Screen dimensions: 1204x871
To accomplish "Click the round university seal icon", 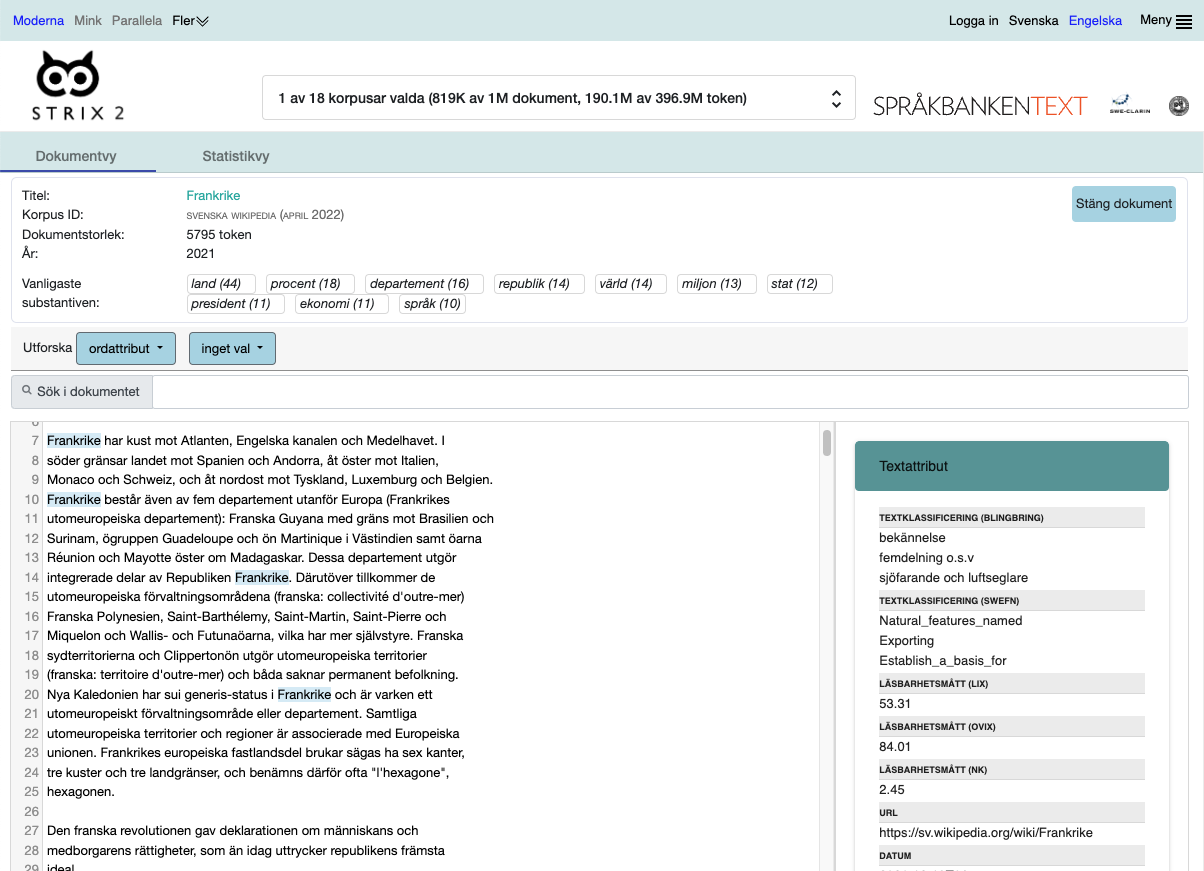I will pos(1179,104).
